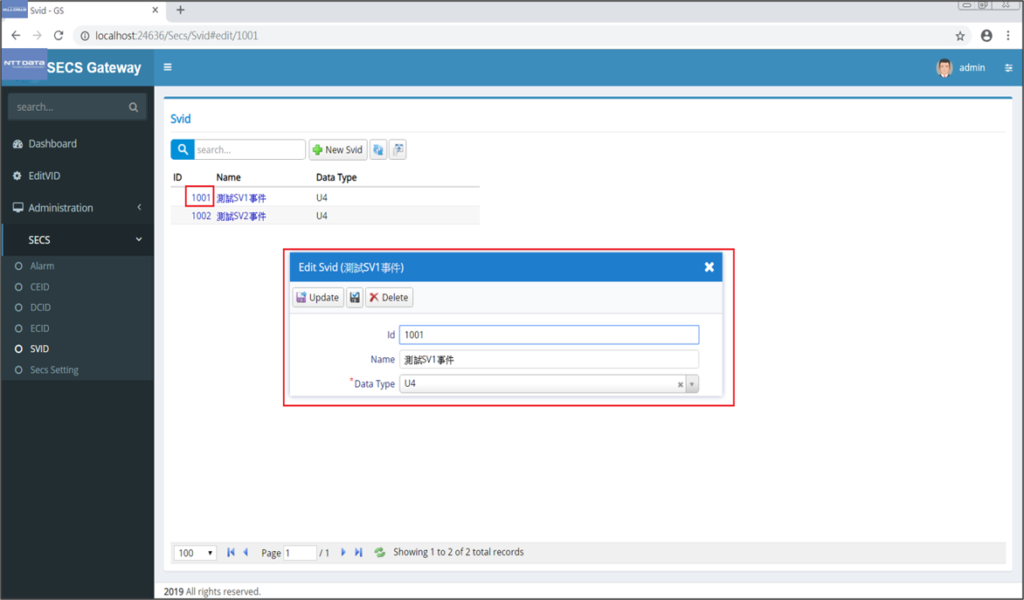Bookmark this page with the star icon
The width and height of the screenshot is (1024, 600).
[960, 36]
